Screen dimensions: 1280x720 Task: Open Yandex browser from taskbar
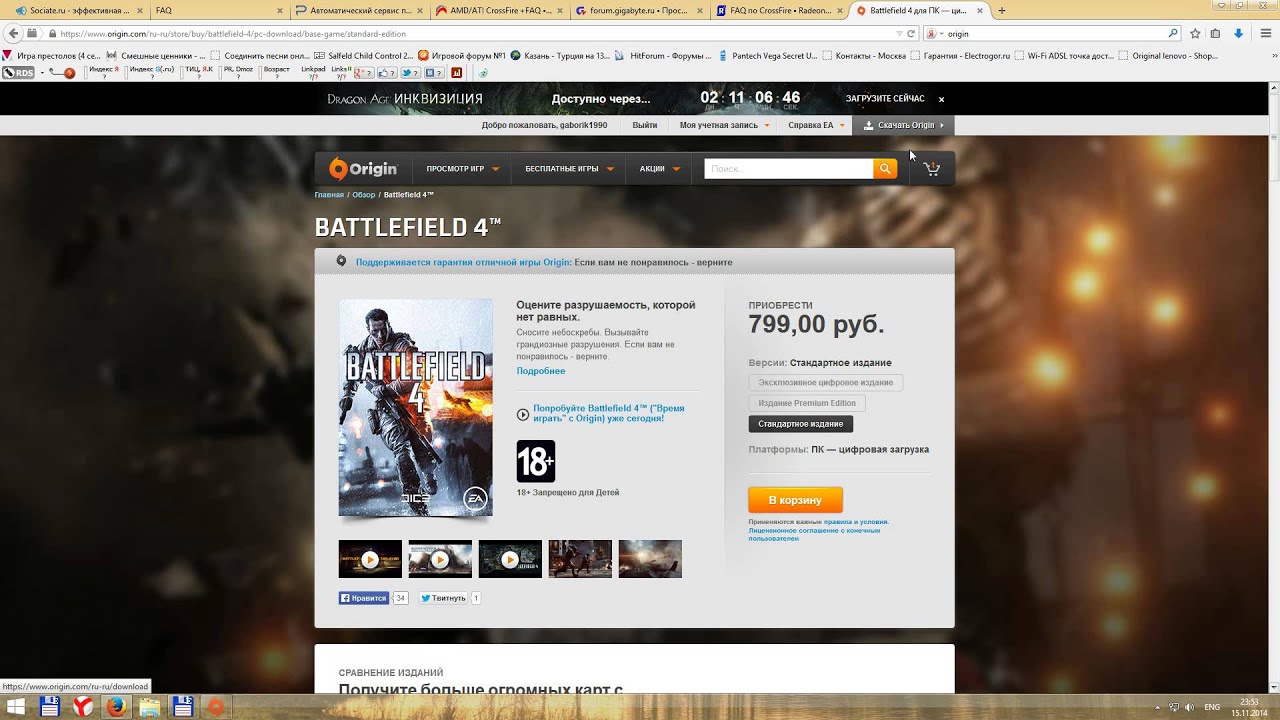pos(83,707)
